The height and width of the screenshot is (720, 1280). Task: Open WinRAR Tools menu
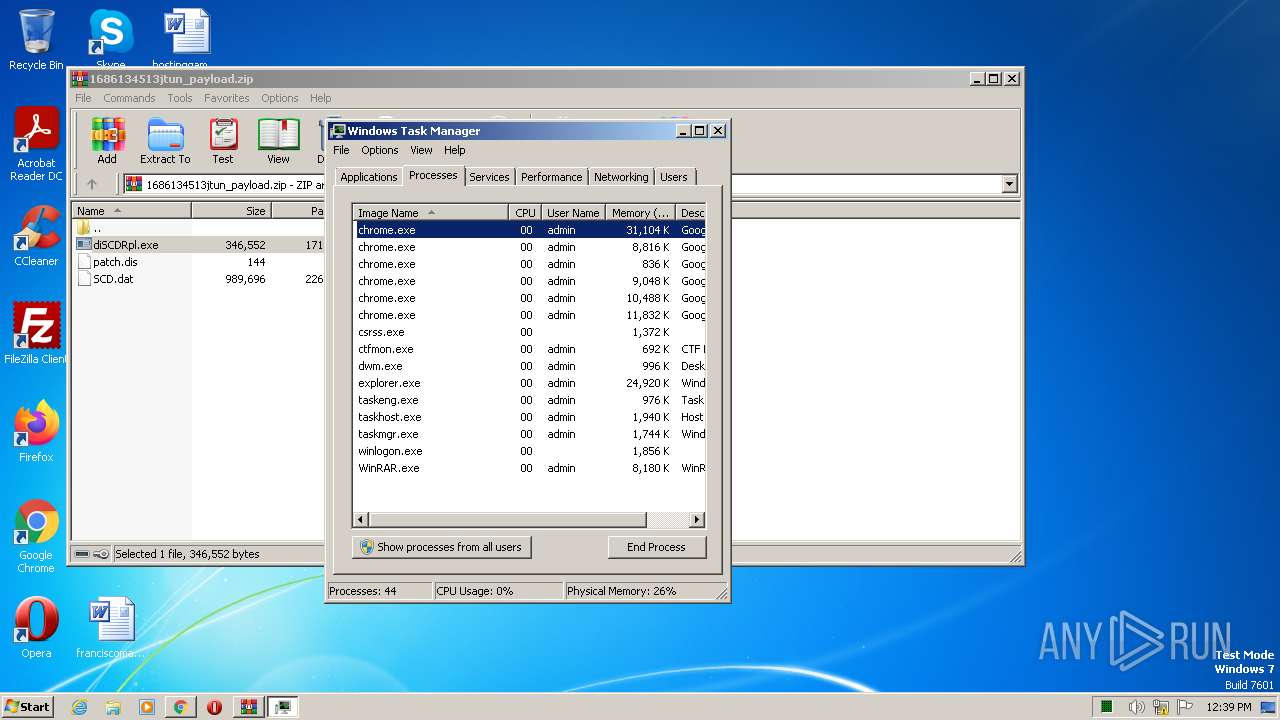click(180, 98)
